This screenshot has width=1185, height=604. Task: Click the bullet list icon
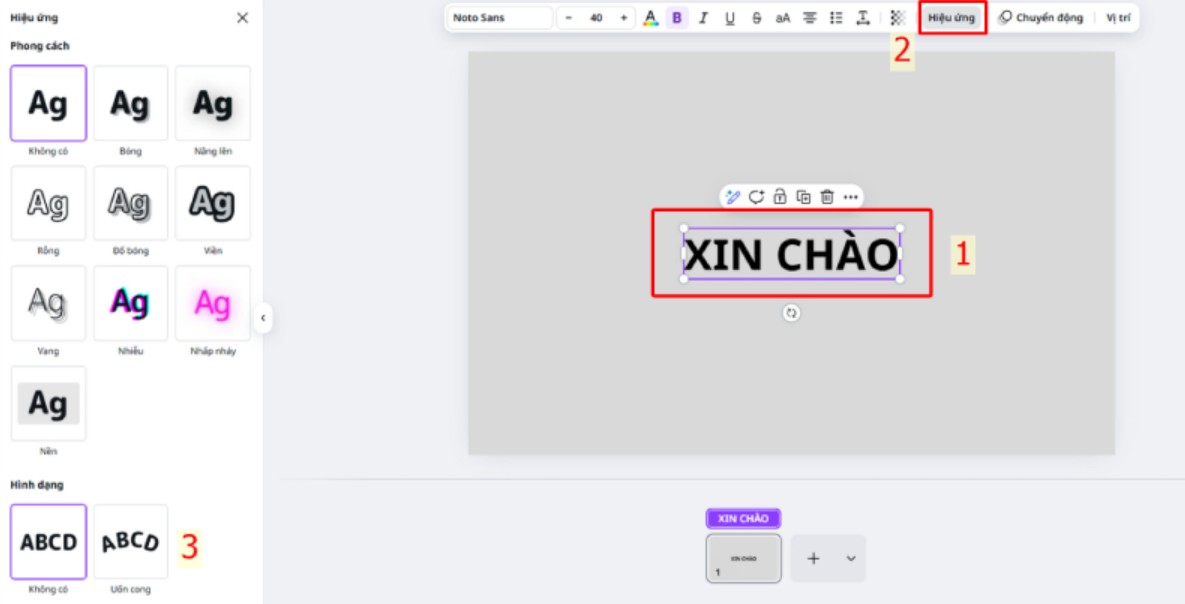click(x=837, y=18)
